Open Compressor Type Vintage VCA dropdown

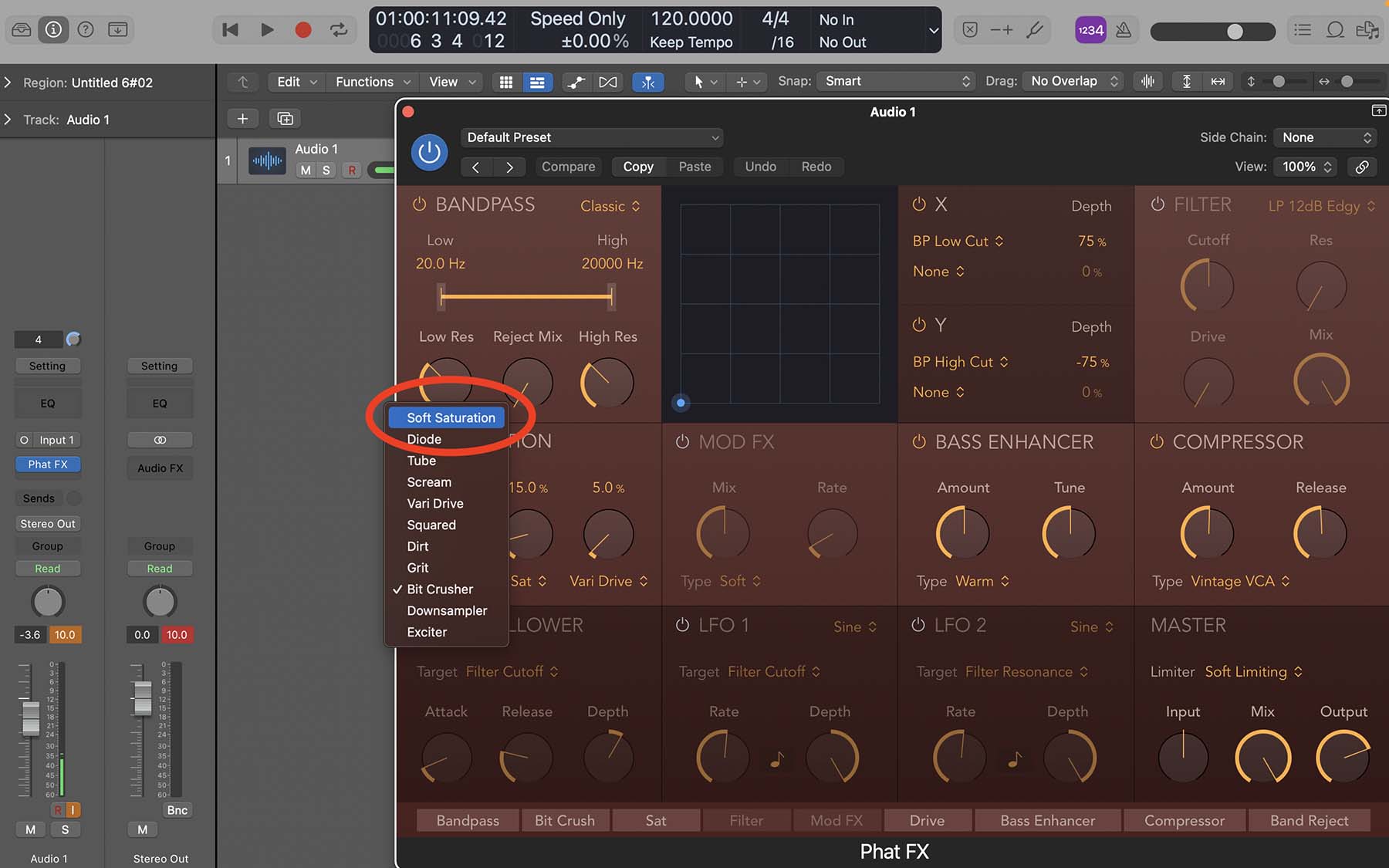(1240, 581)
